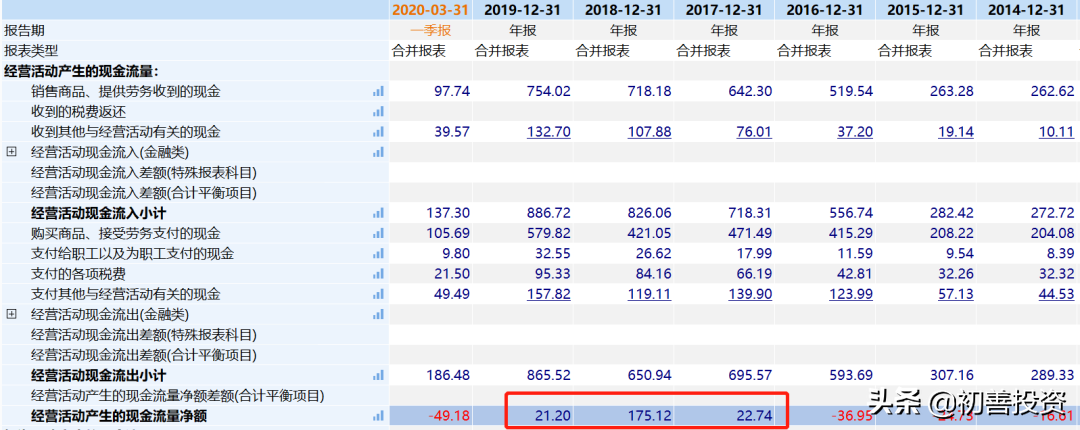This screenshot has height=430, width=1080.
Task: Click chart icon for 销售商品、提供劳务收到的现金 row
Action: [378, 91]
